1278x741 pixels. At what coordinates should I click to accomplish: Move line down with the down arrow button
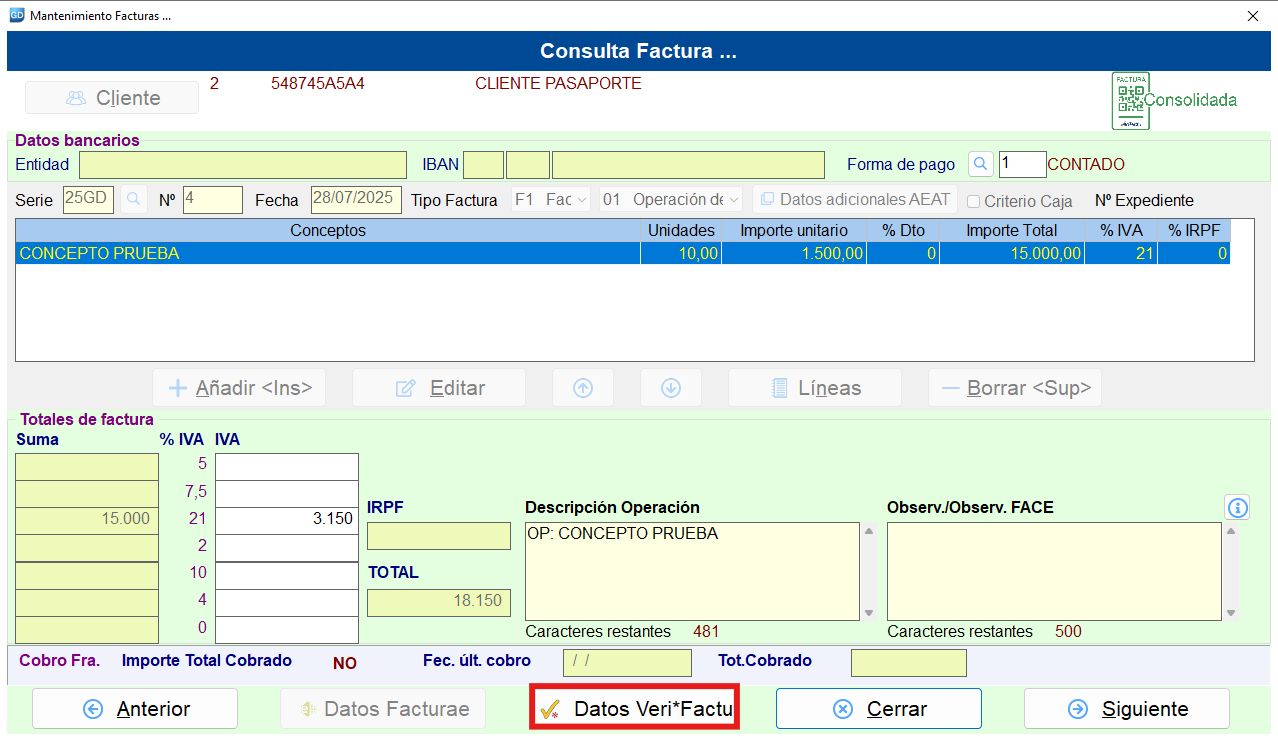671,388
